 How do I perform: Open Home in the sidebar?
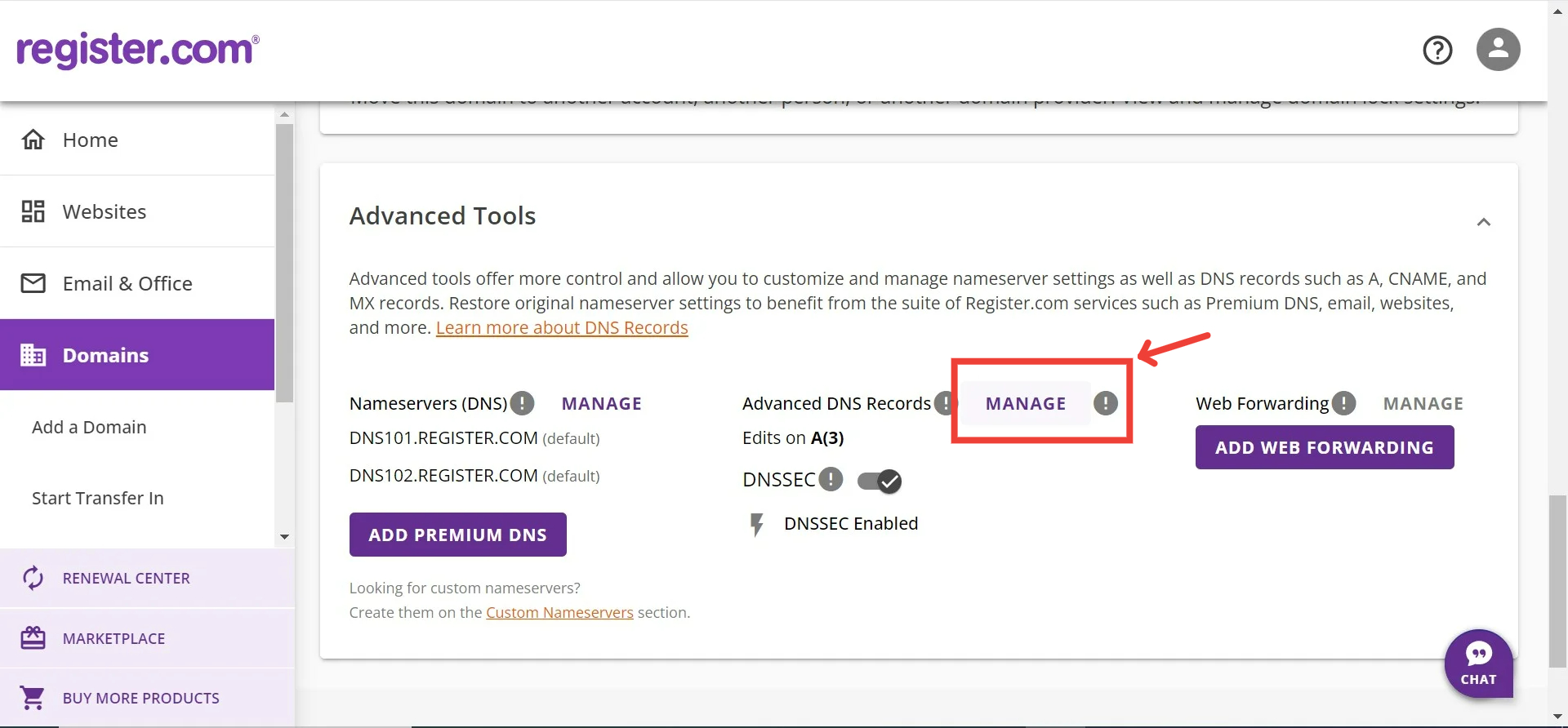pos(137,140)
